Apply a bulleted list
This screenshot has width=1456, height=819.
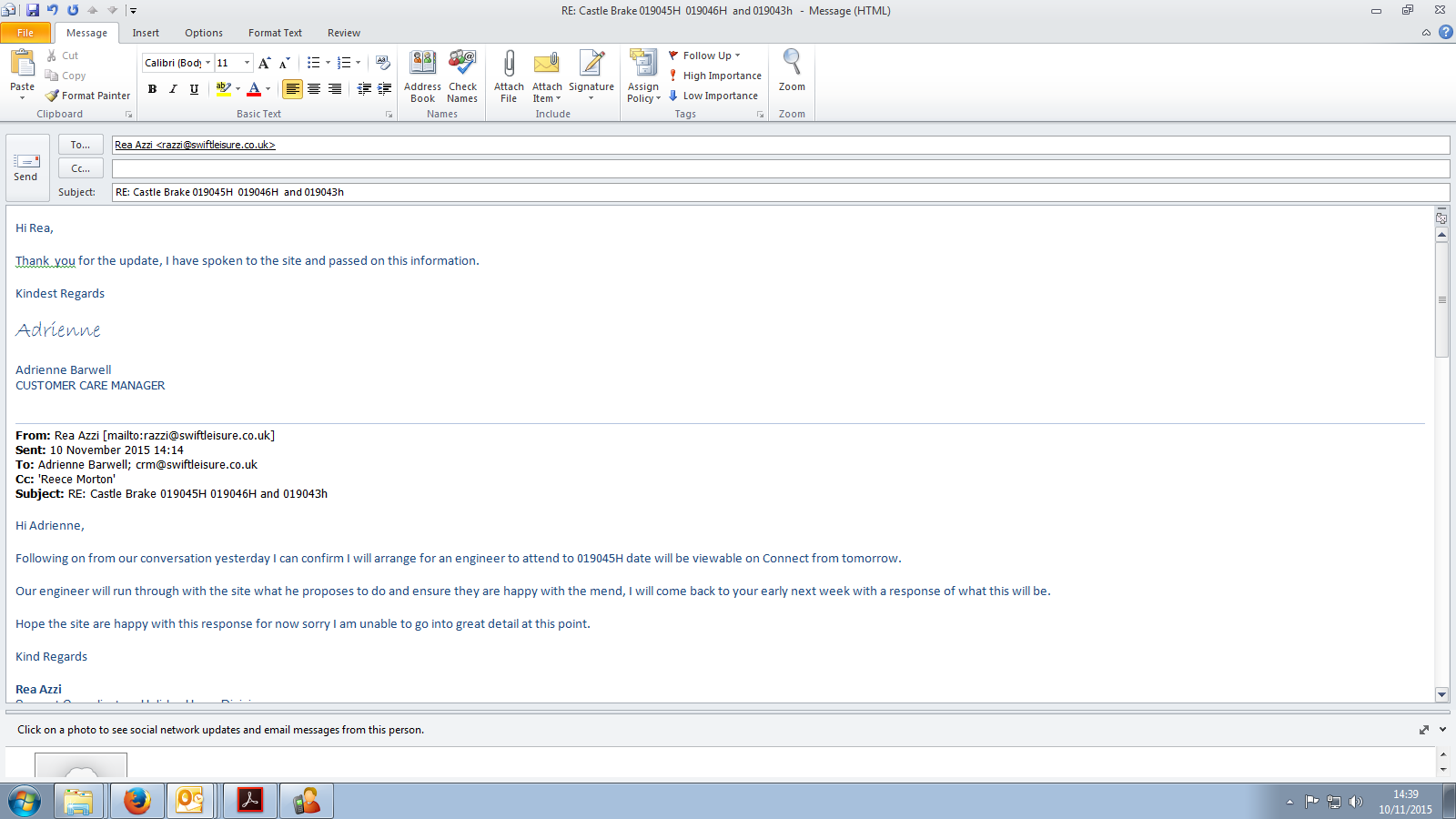pos(313,63)
